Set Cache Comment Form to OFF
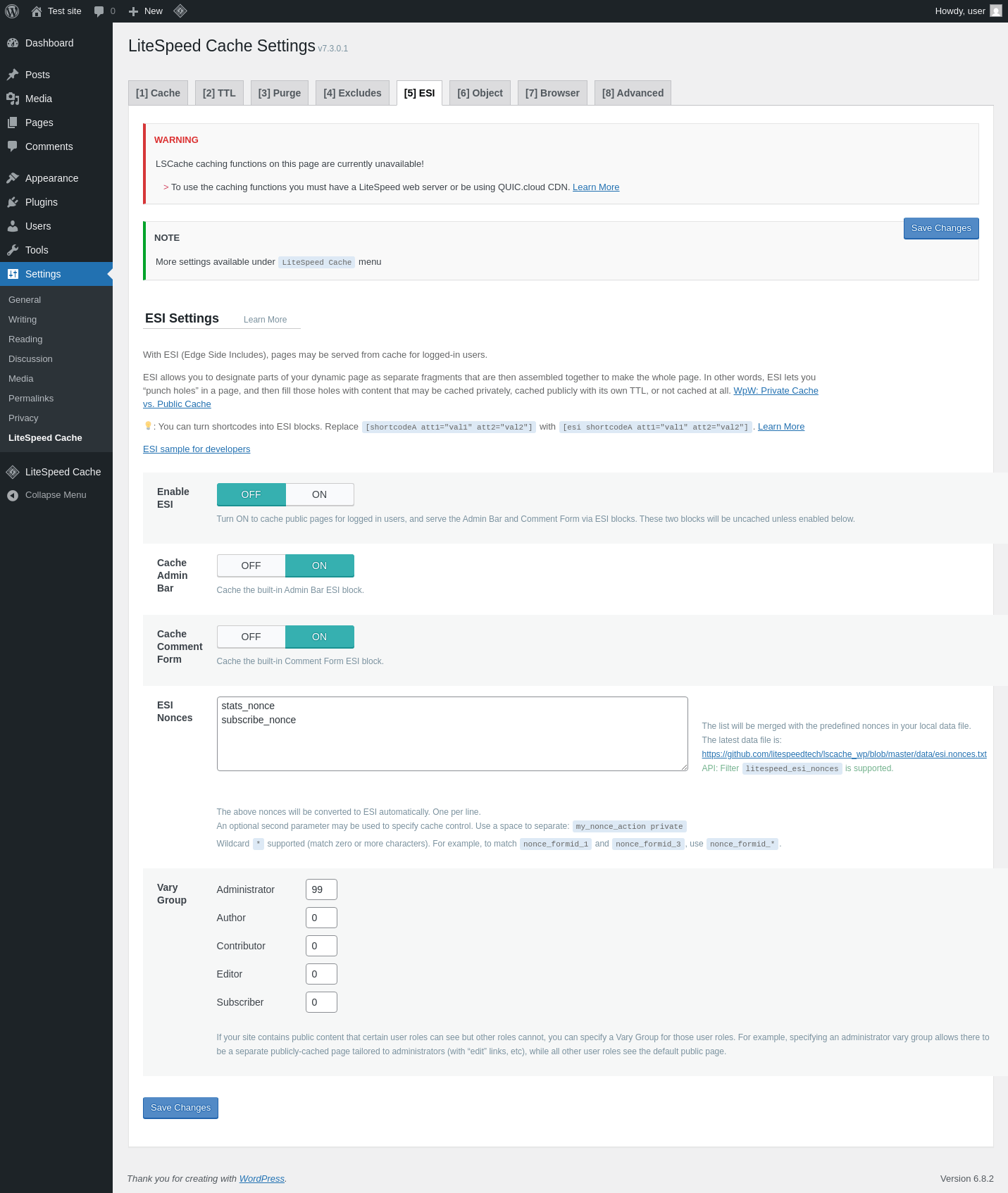The height and width of the screenshot is (1193, 1008). point(251,637)
